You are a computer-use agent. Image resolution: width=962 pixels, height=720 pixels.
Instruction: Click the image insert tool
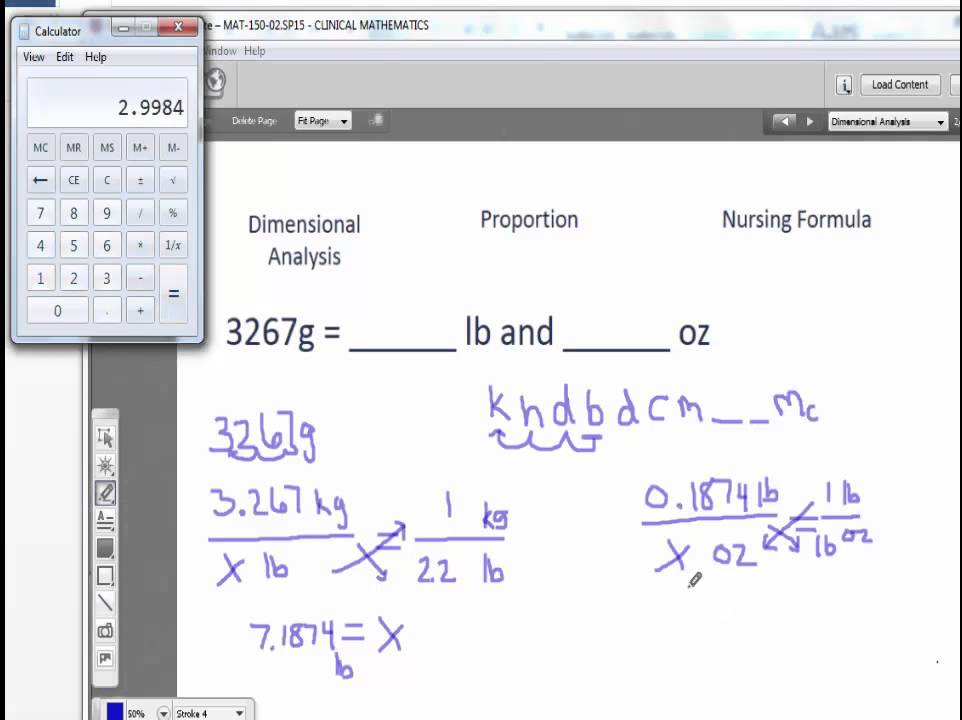point(105,658)
